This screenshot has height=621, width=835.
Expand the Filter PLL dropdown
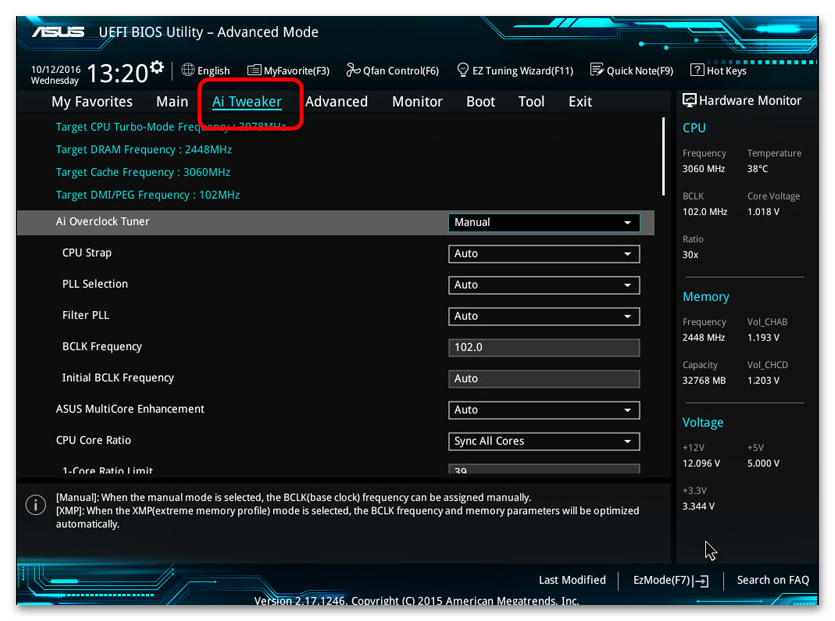pos(544,316)
